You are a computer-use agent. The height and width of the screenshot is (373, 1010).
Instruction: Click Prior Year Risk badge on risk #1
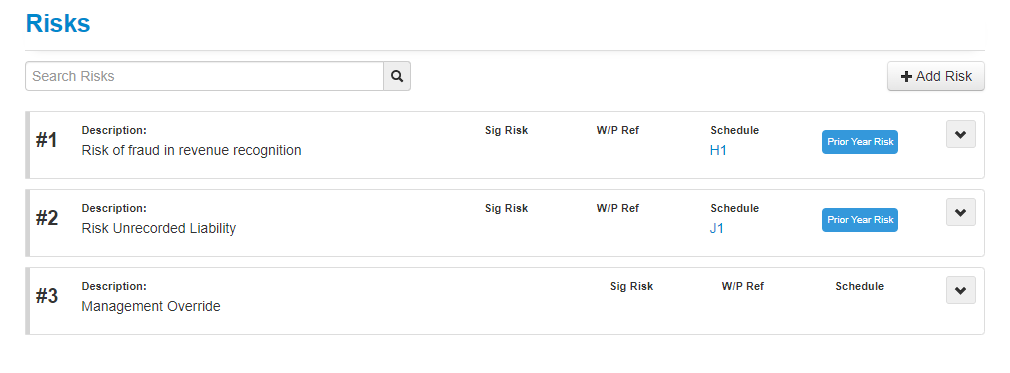859,142
